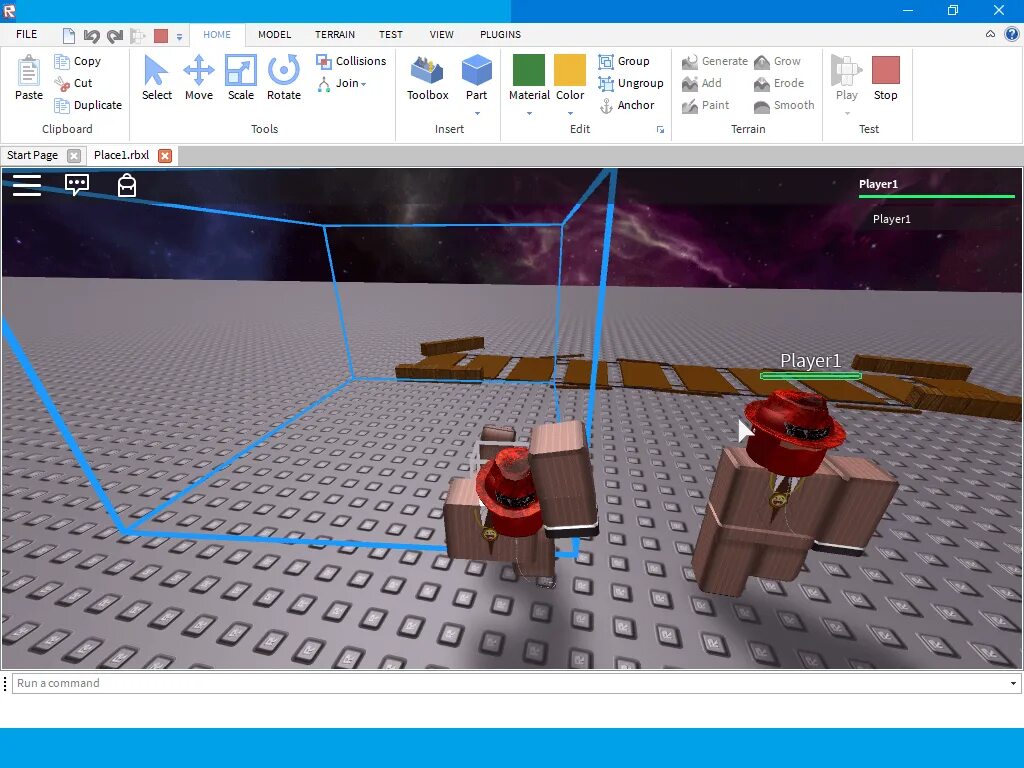Viewport: 1024px width, 768px height.
Task: Click the Roblox Studio logo icon
Action: (9, 10)
